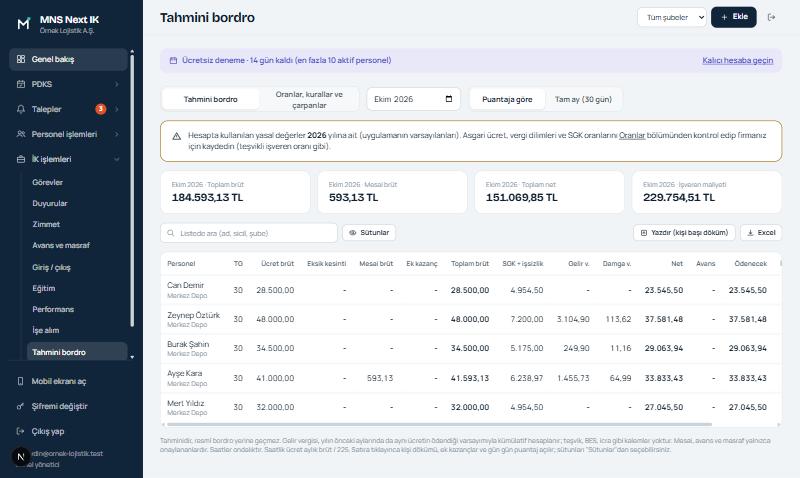Screen dimensions: 800x478
Task: Open the Ekim 2026 month field
Action: pyautogui.click(x=413, y=99)
